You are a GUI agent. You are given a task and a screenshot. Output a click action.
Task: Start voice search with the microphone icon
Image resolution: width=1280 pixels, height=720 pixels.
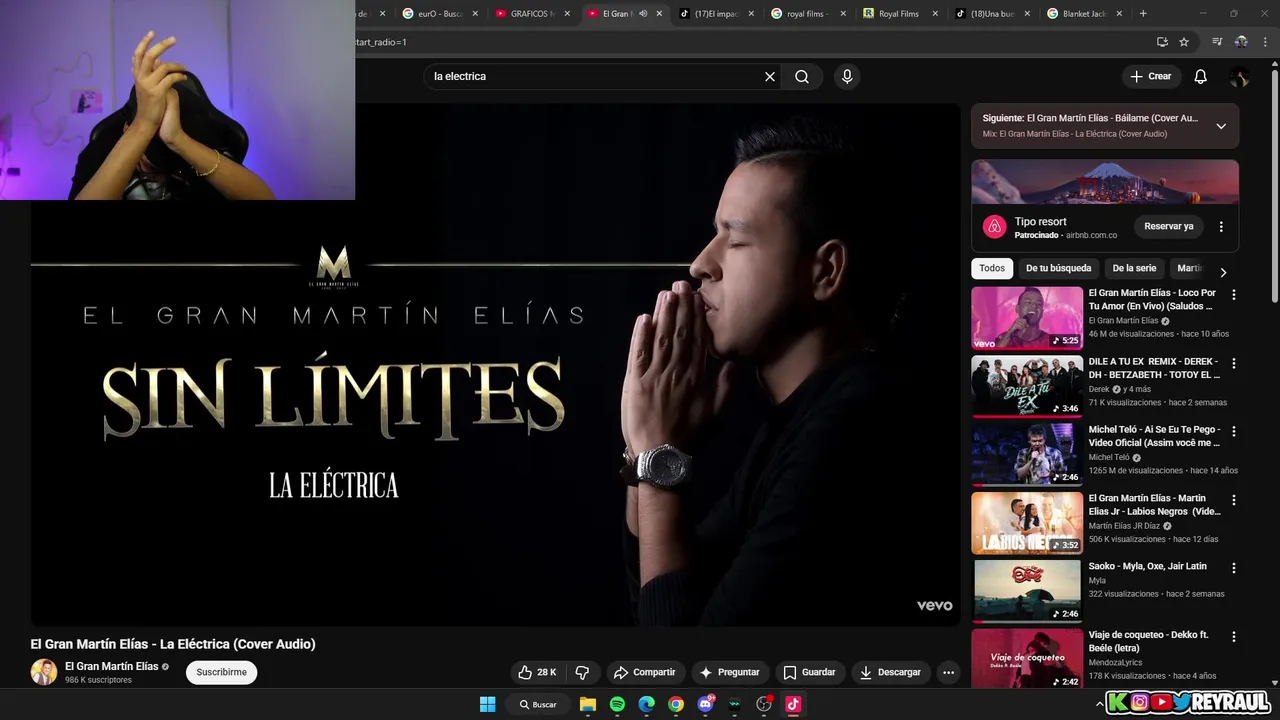tap(847, 76)
